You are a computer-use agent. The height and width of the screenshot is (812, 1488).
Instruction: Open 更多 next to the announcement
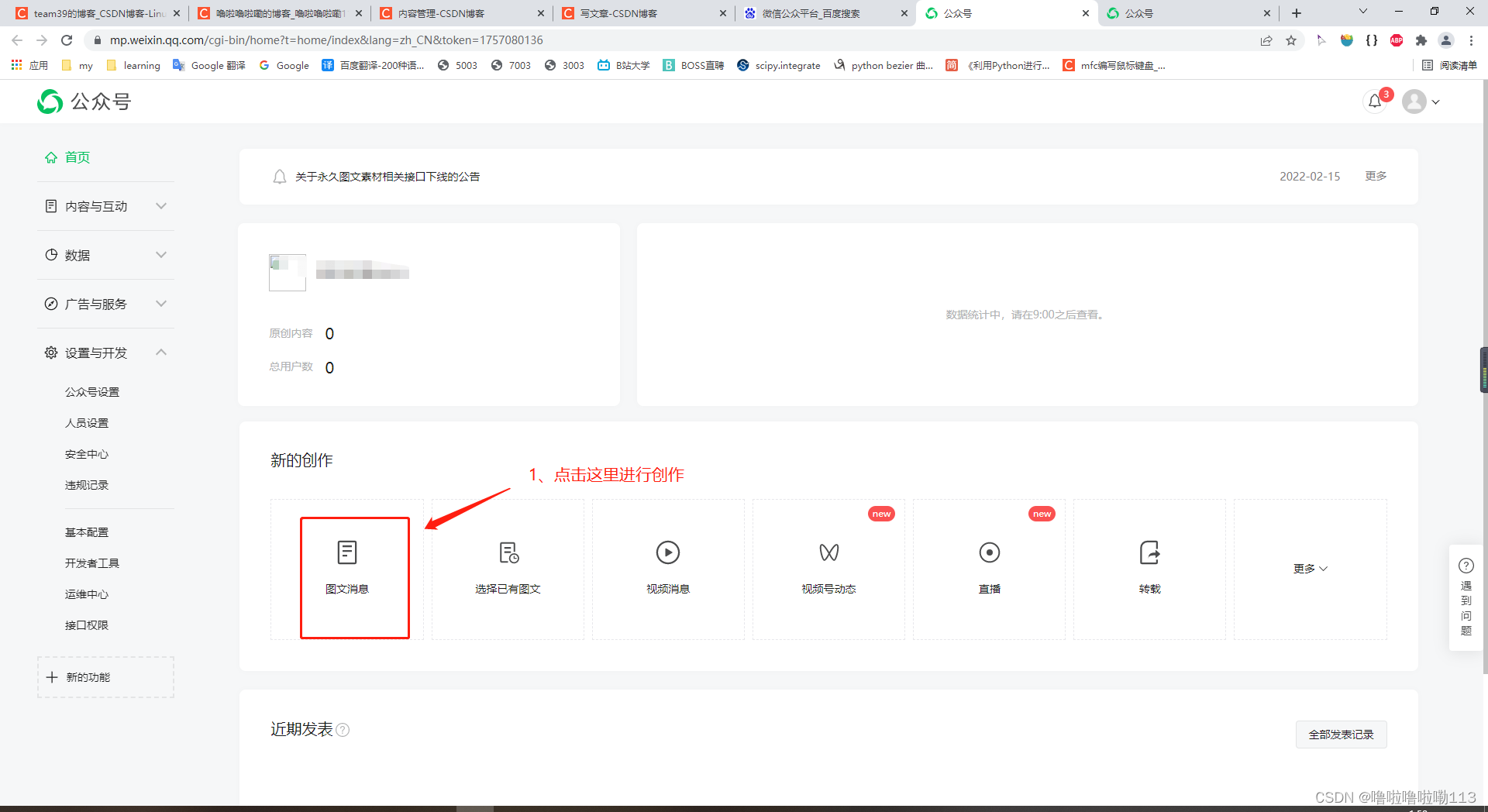[1375, 176]
